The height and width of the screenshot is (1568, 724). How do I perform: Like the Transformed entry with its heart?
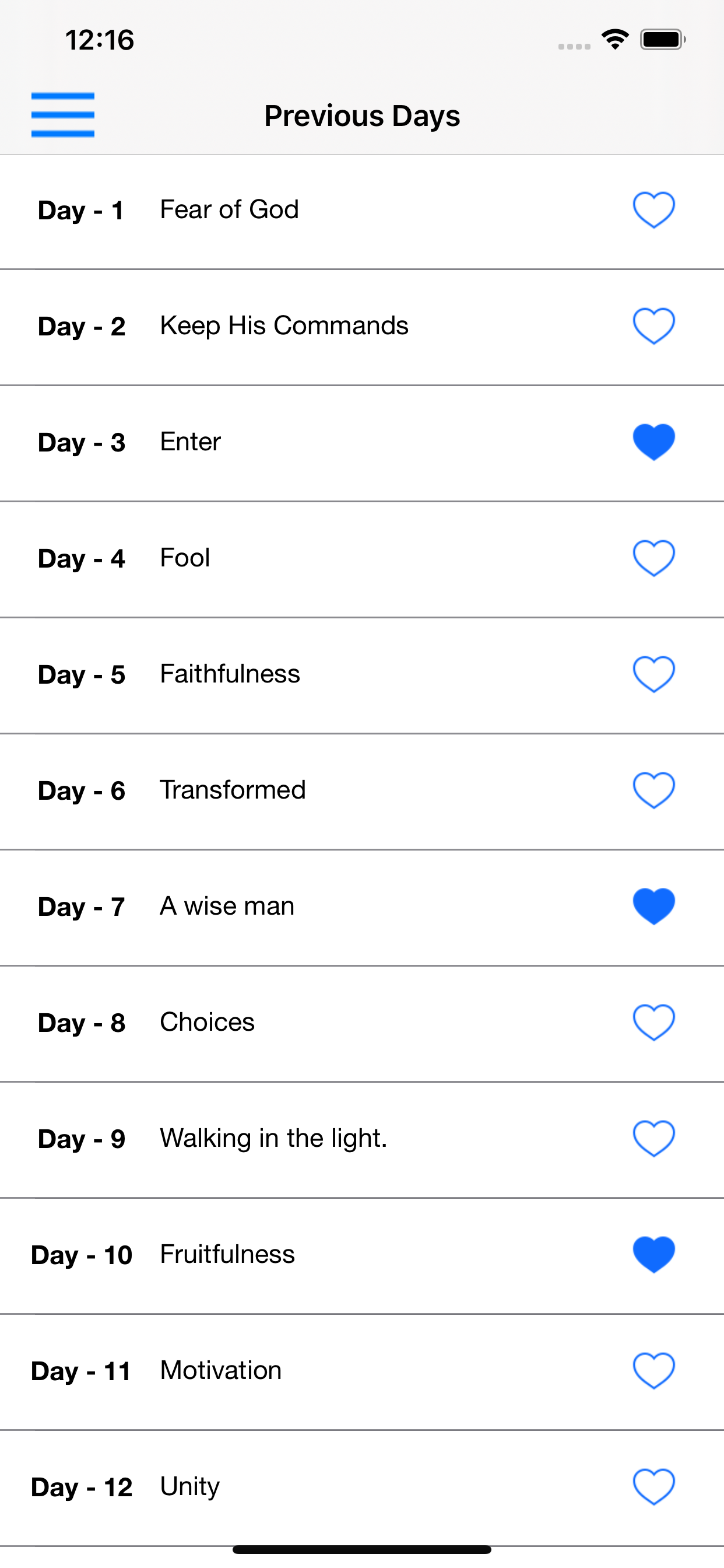(654, 790)
